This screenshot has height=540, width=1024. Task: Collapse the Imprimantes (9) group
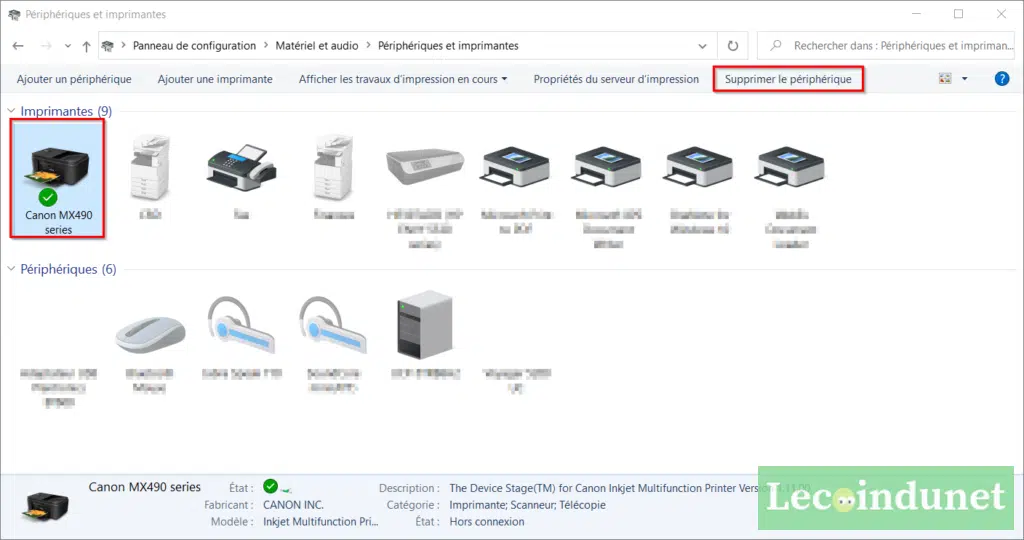(x=12, y=111)
